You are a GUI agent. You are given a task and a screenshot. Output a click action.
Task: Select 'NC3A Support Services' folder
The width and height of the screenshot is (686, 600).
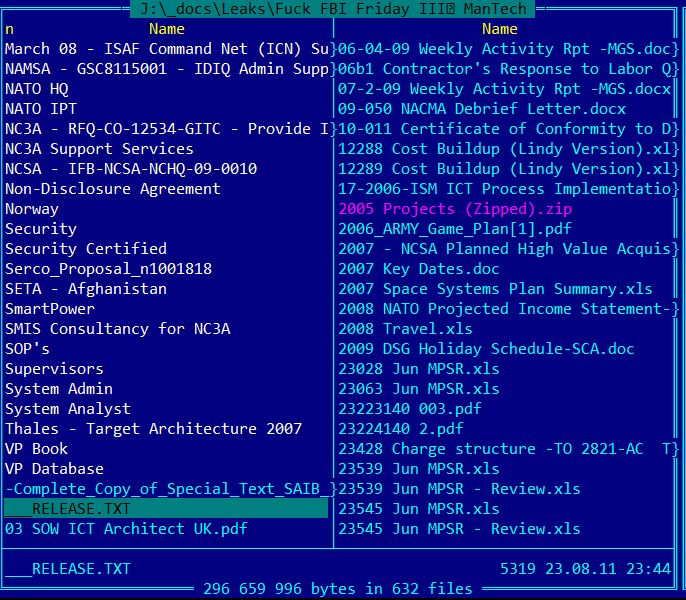coord(99,149)
